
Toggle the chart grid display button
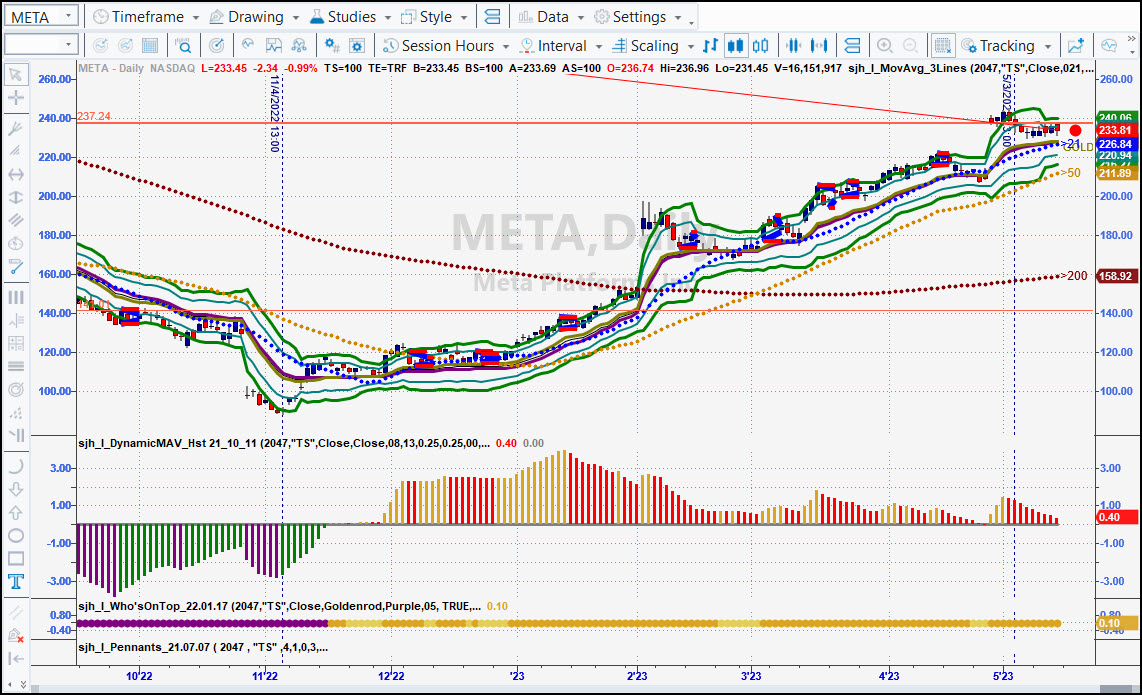tap(942, 46)
